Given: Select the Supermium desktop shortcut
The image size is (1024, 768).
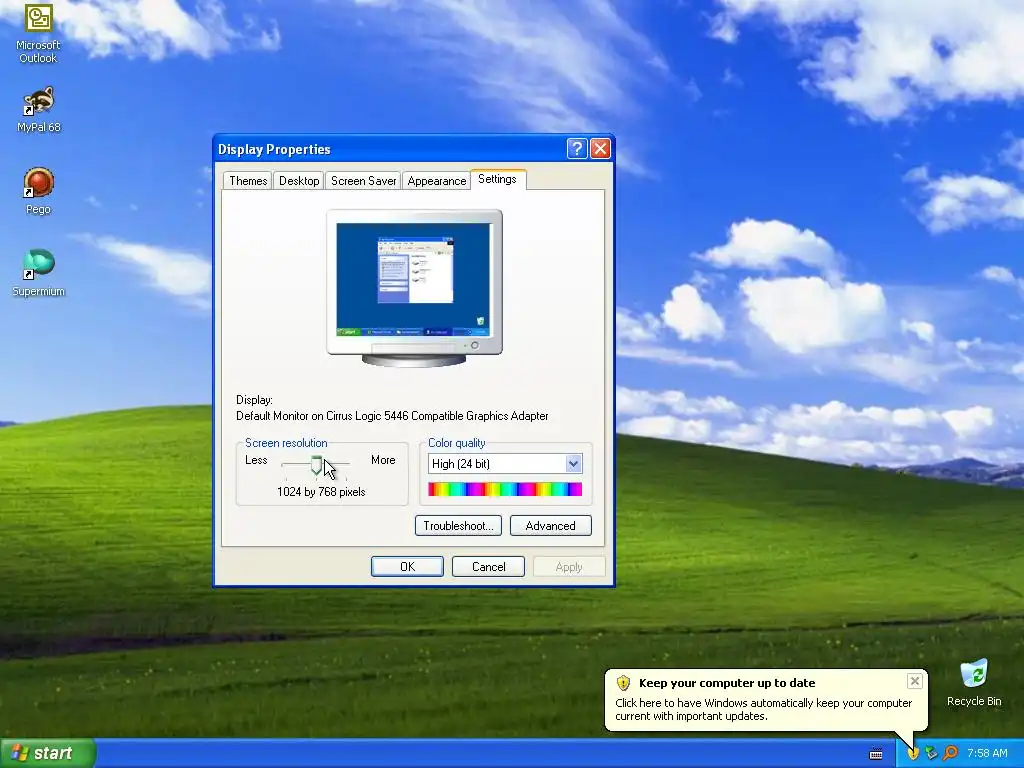Looking at the screenshot, I should pyautogui.click(x=38, y=273).
